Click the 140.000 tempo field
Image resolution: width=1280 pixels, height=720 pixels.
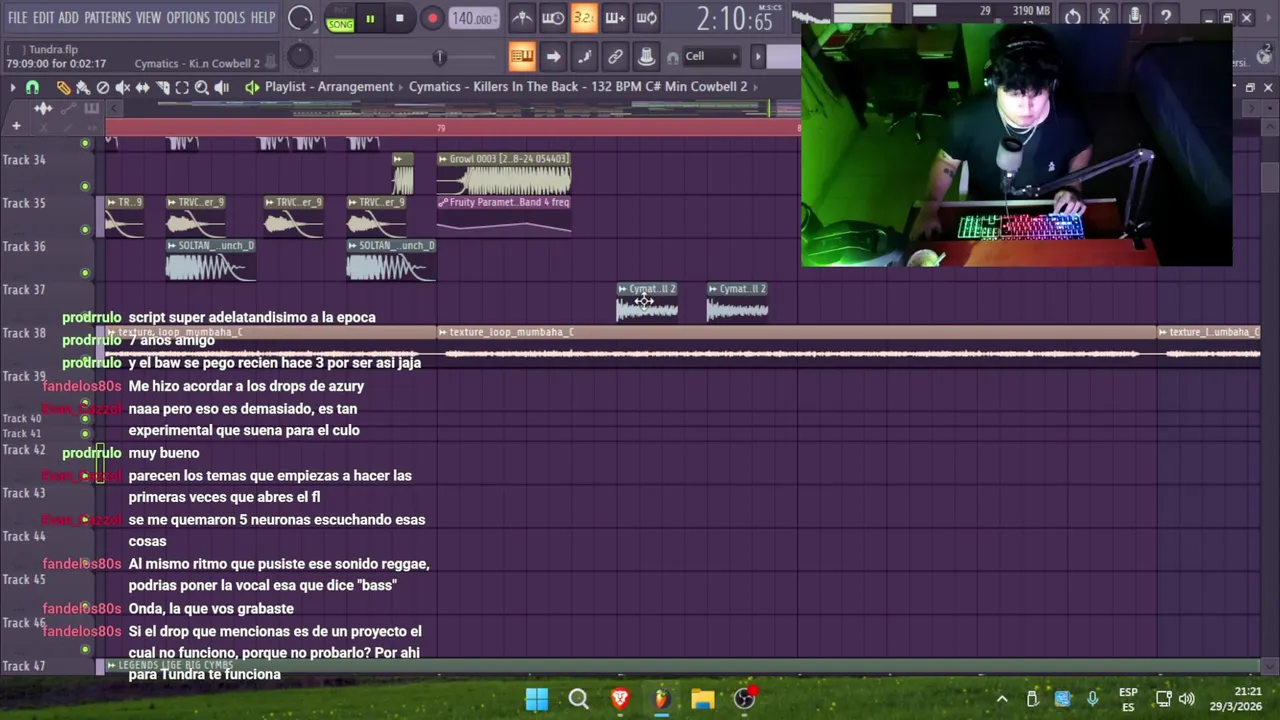pos(473,18)
